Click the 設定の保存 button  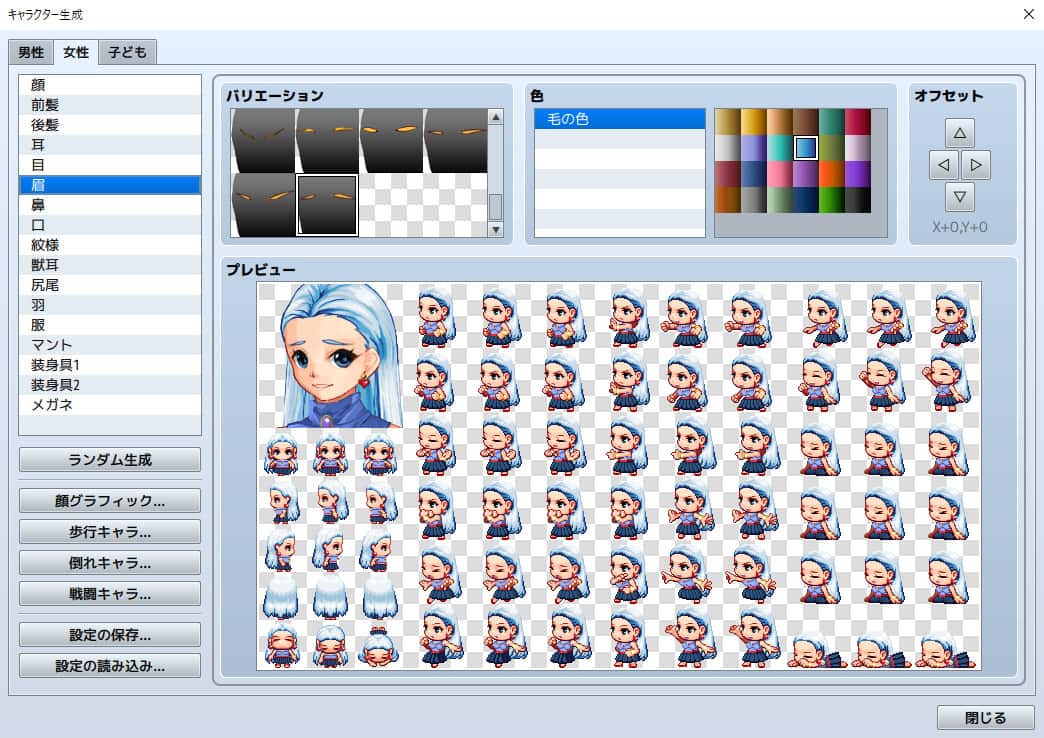(110, 634)
